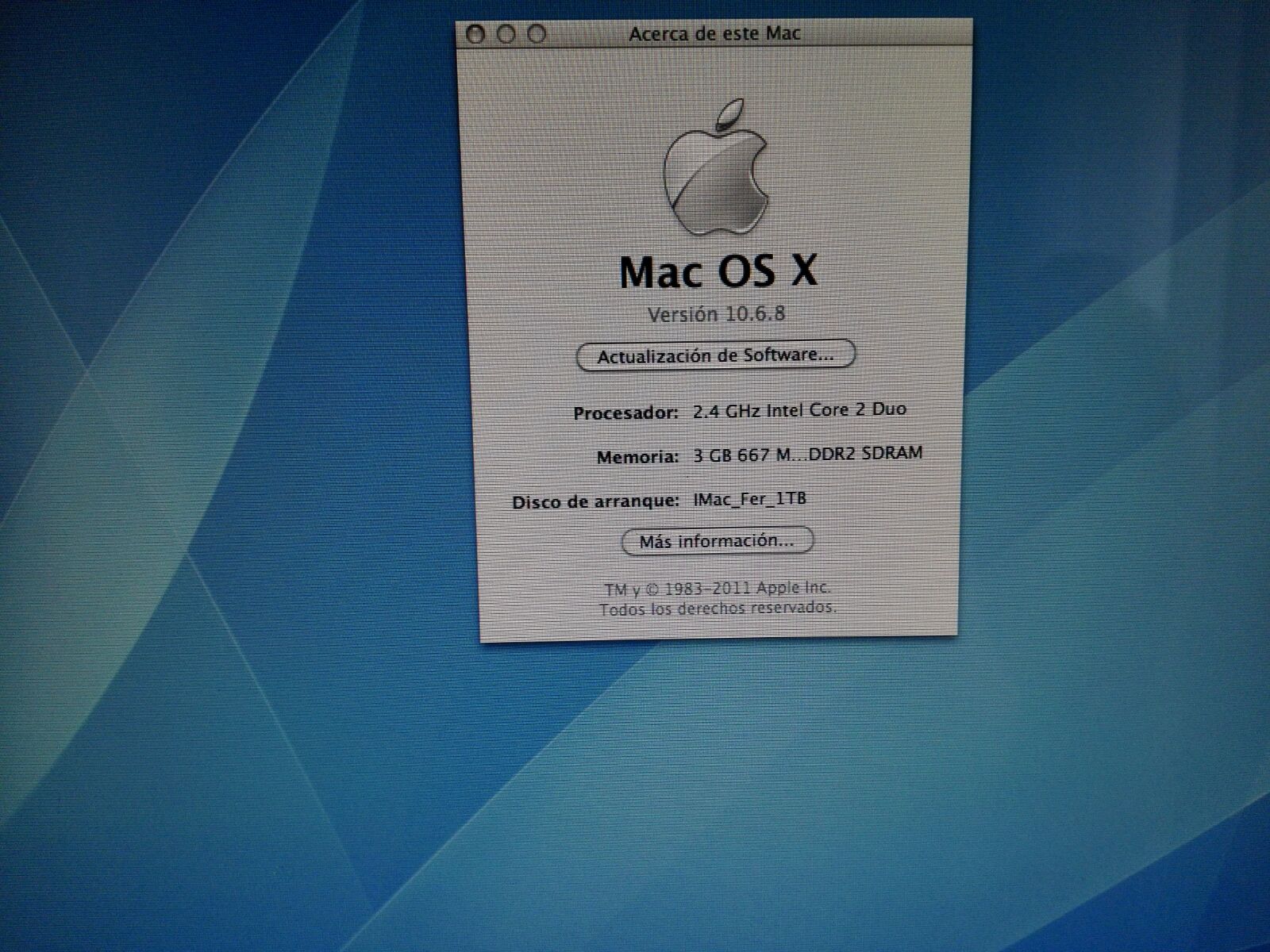Click the 2.4 GHz Intel Core 2 Duo value
Screen dimensions: 1270x952
(x=799, y=410)
